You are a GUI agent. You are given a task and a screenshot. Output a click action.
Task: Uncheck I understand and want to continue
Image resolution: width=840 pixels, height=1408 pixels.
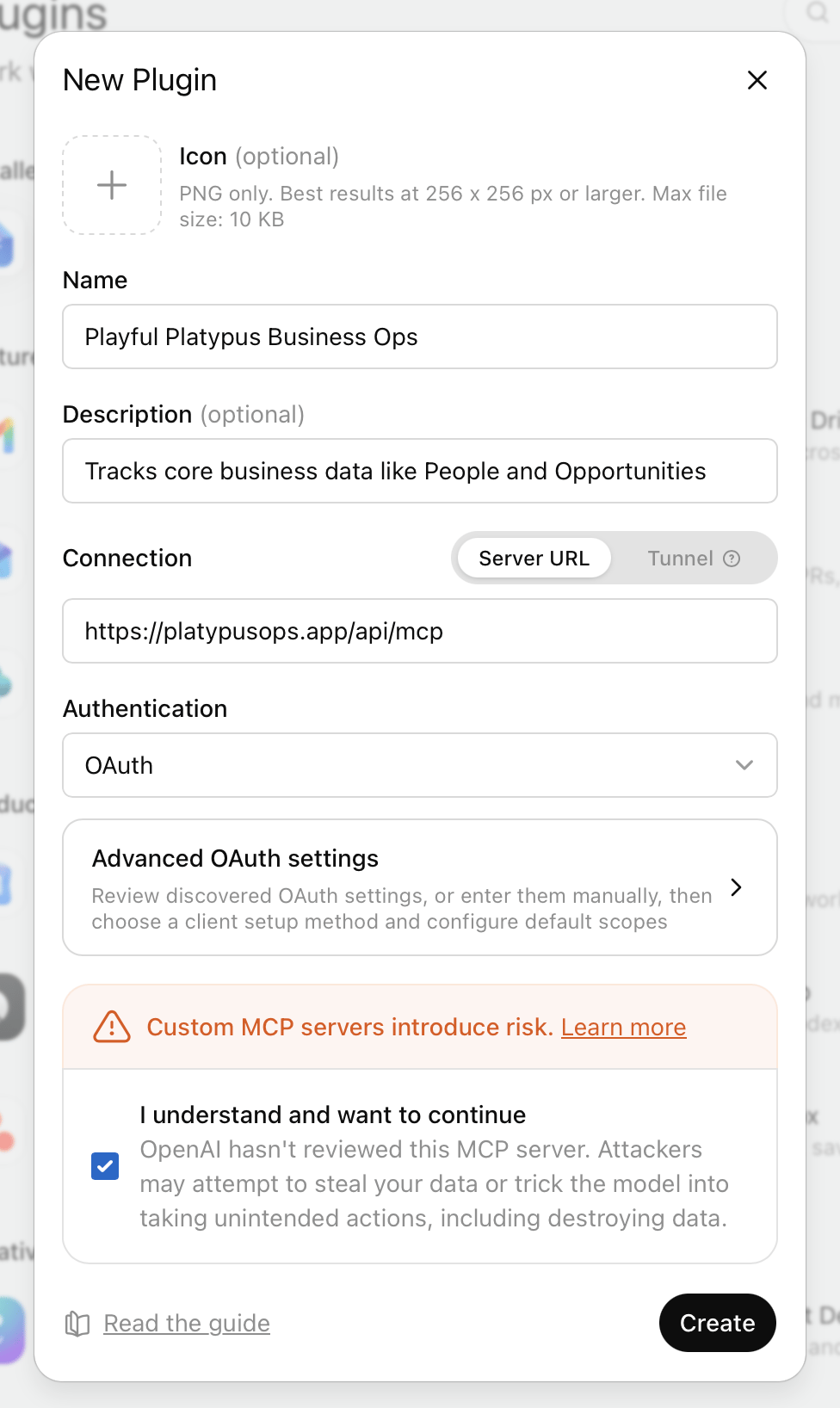(x=105, y=1166)
